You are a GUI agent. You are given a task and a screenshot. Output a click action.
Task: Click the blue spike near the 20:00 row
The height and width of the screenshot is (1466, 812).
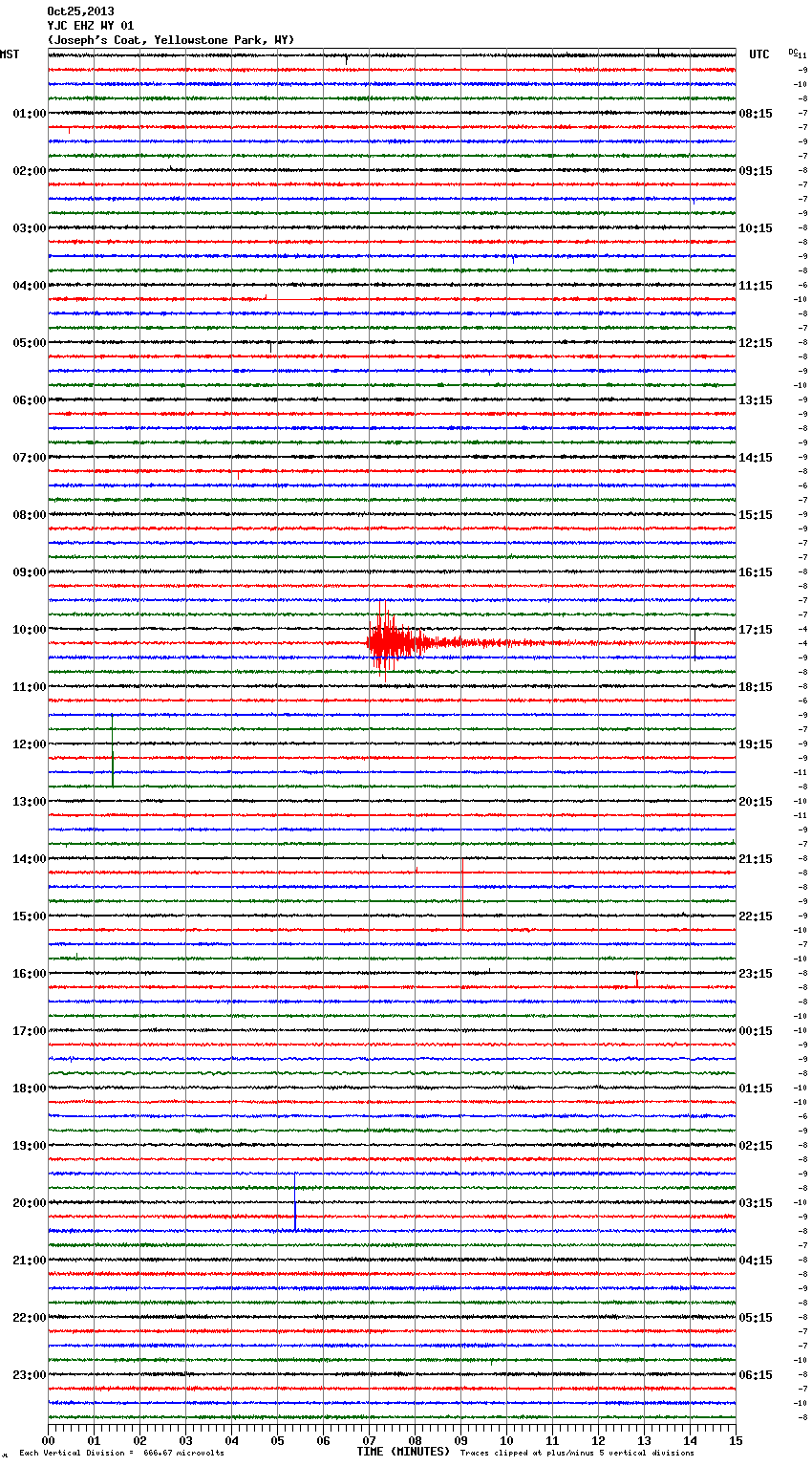point(295,1202)
